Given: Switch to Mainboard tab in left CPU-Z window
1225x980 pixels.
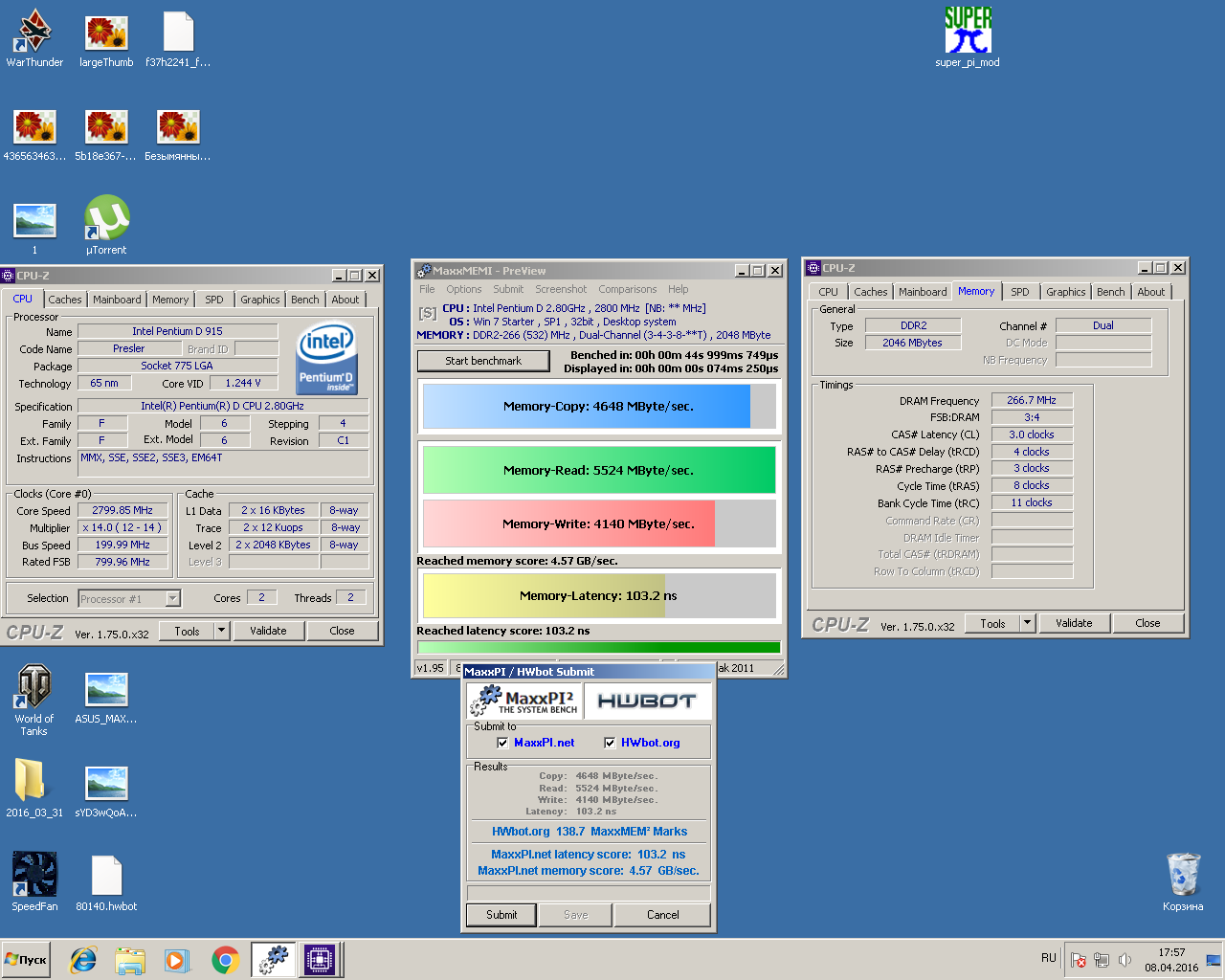Looking at the screenshot, I should pyautogui.click(x=117, y=300).
